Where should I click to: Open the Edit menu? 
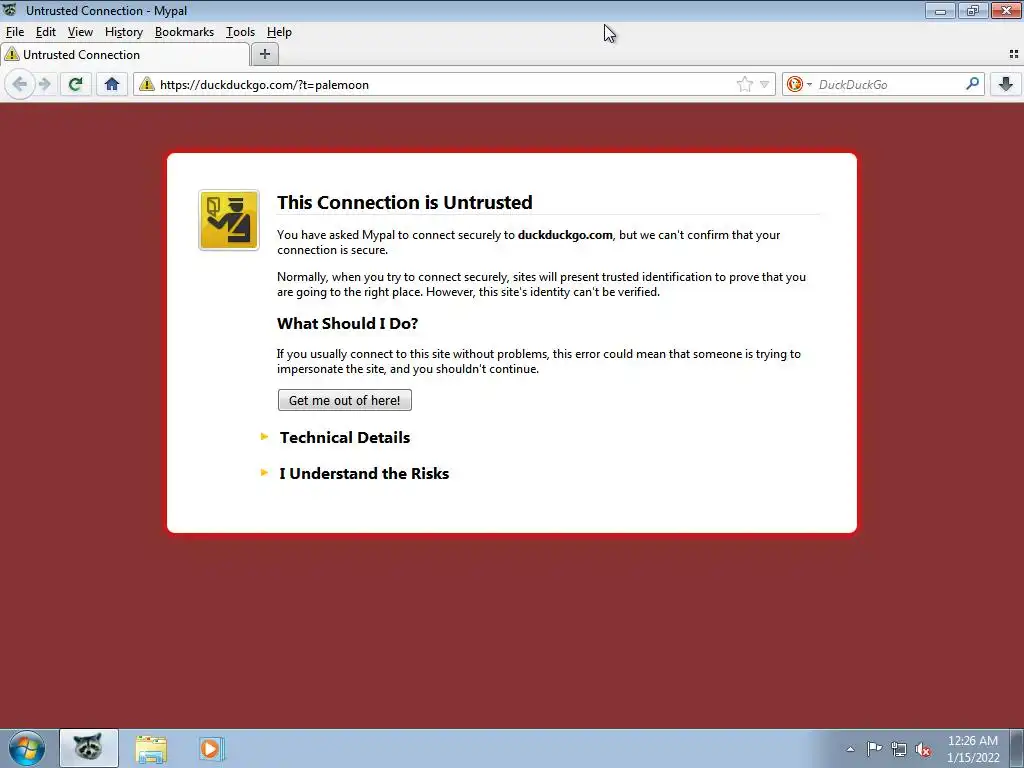coord(46,32)
